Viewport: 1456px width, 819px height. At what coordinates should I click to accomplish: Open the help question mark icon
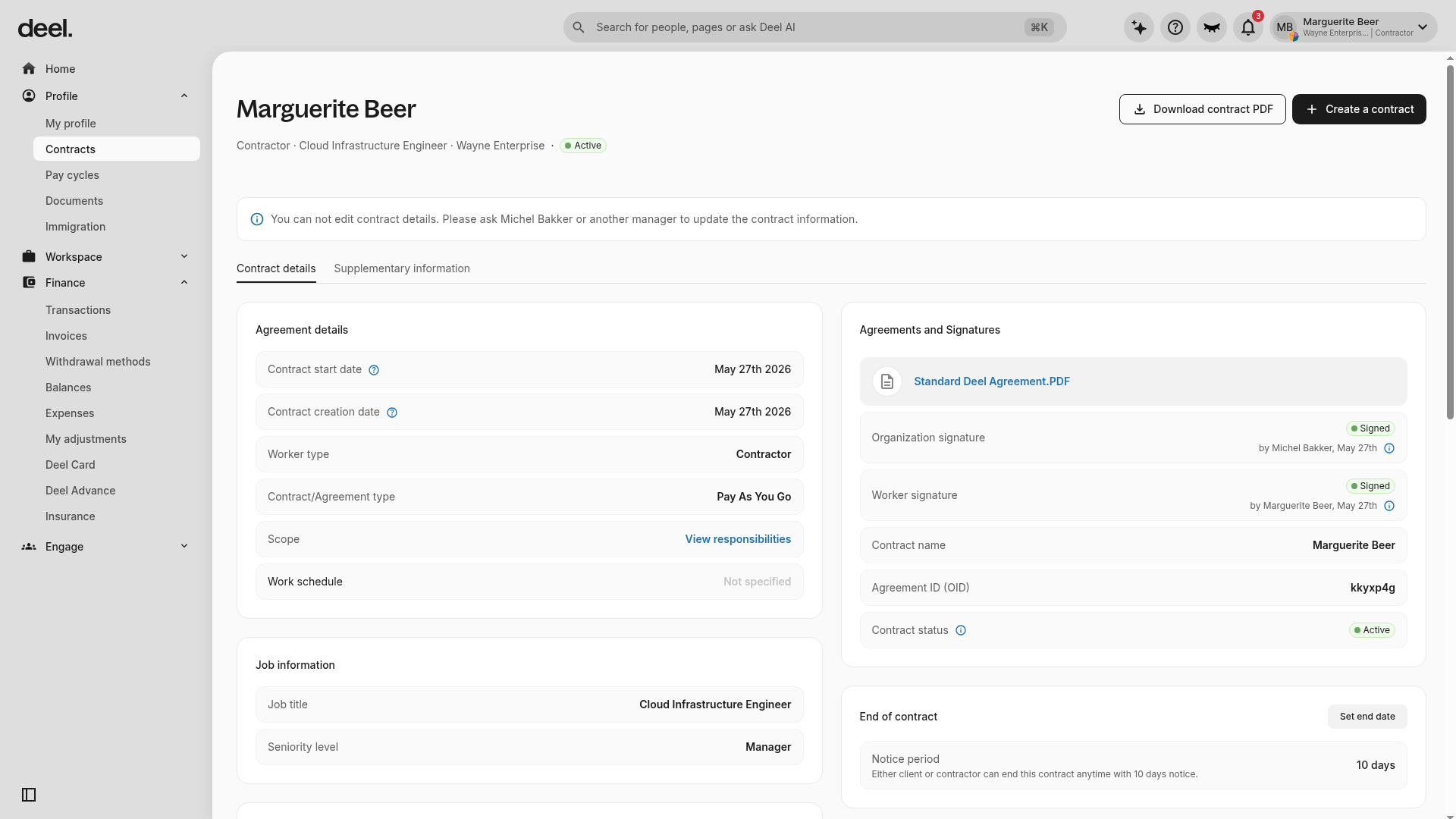click(1175, 27)
